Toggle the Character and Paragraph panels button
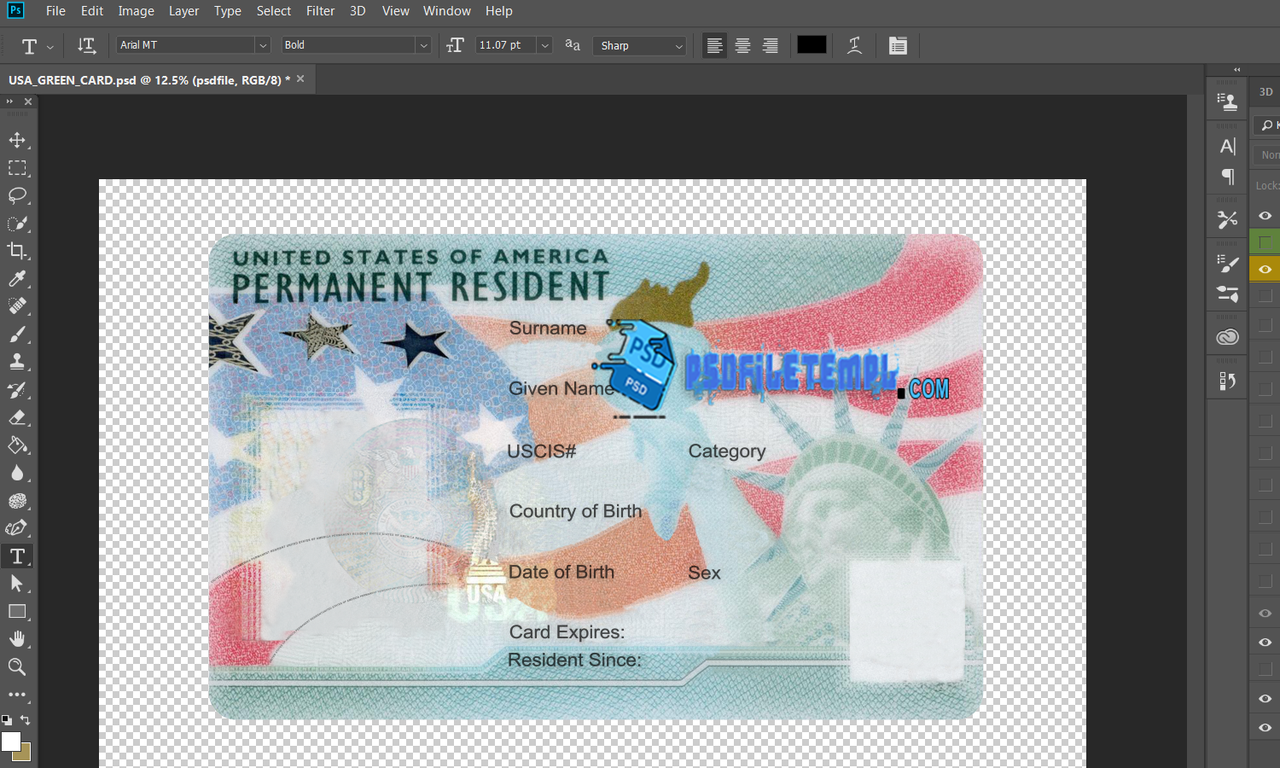1280x768 pixels. point(898,46)
